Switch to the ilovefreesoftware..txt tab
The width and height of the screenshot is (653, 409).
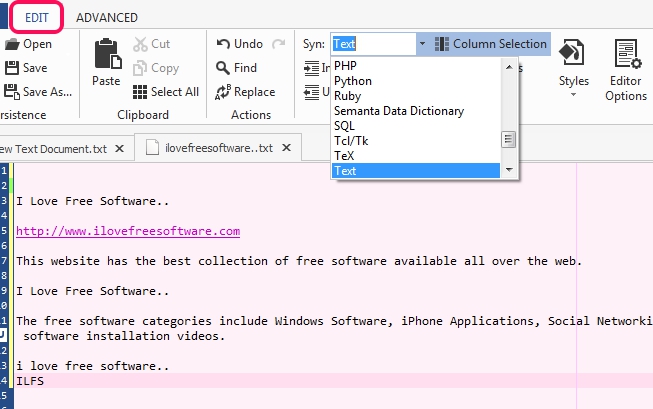(218, 148)
